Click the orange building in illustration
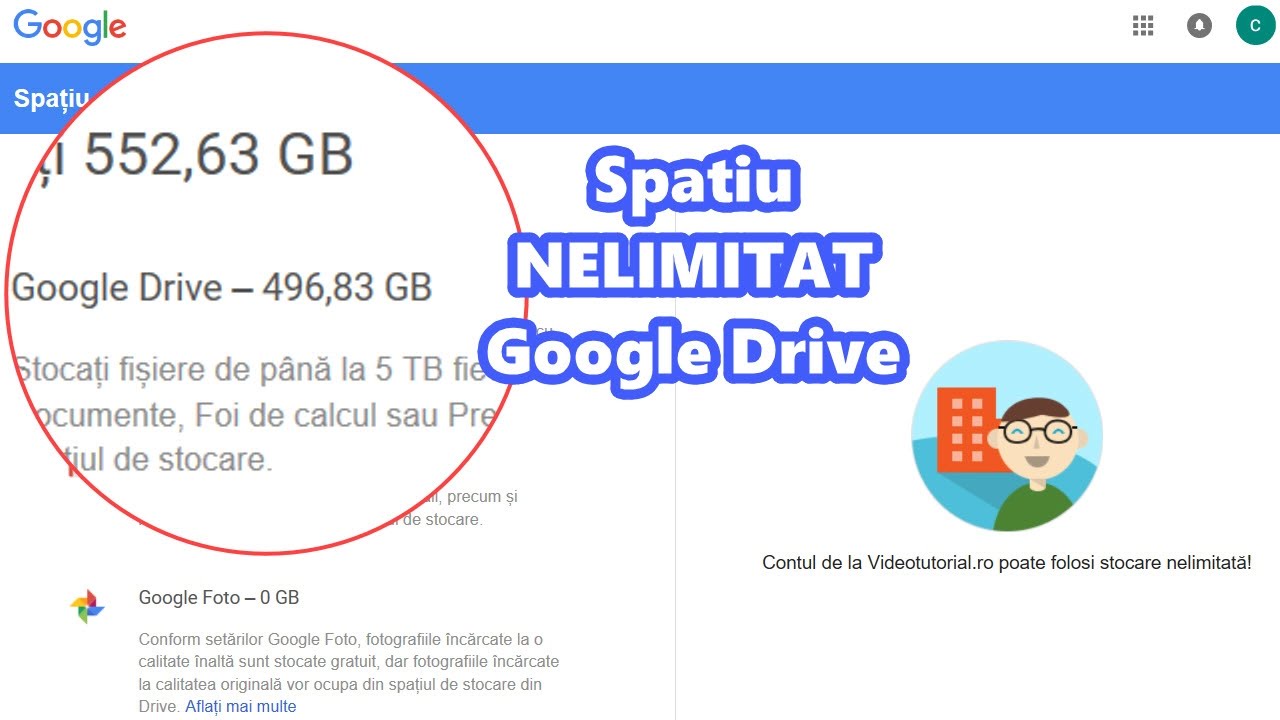 965,430
